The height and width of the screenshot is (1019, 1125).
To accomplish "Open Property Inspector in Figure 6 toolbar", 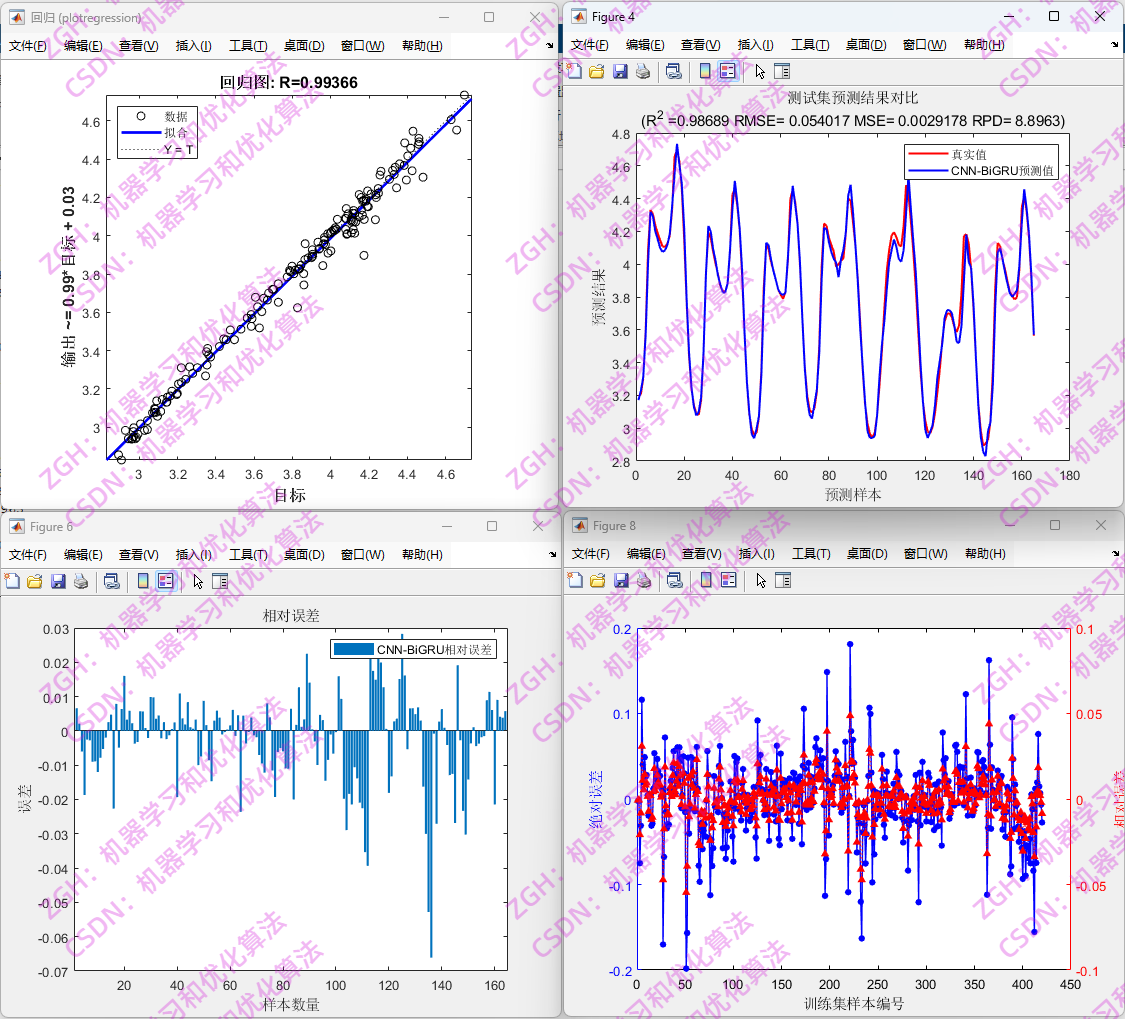I will (x=220, y=581).
